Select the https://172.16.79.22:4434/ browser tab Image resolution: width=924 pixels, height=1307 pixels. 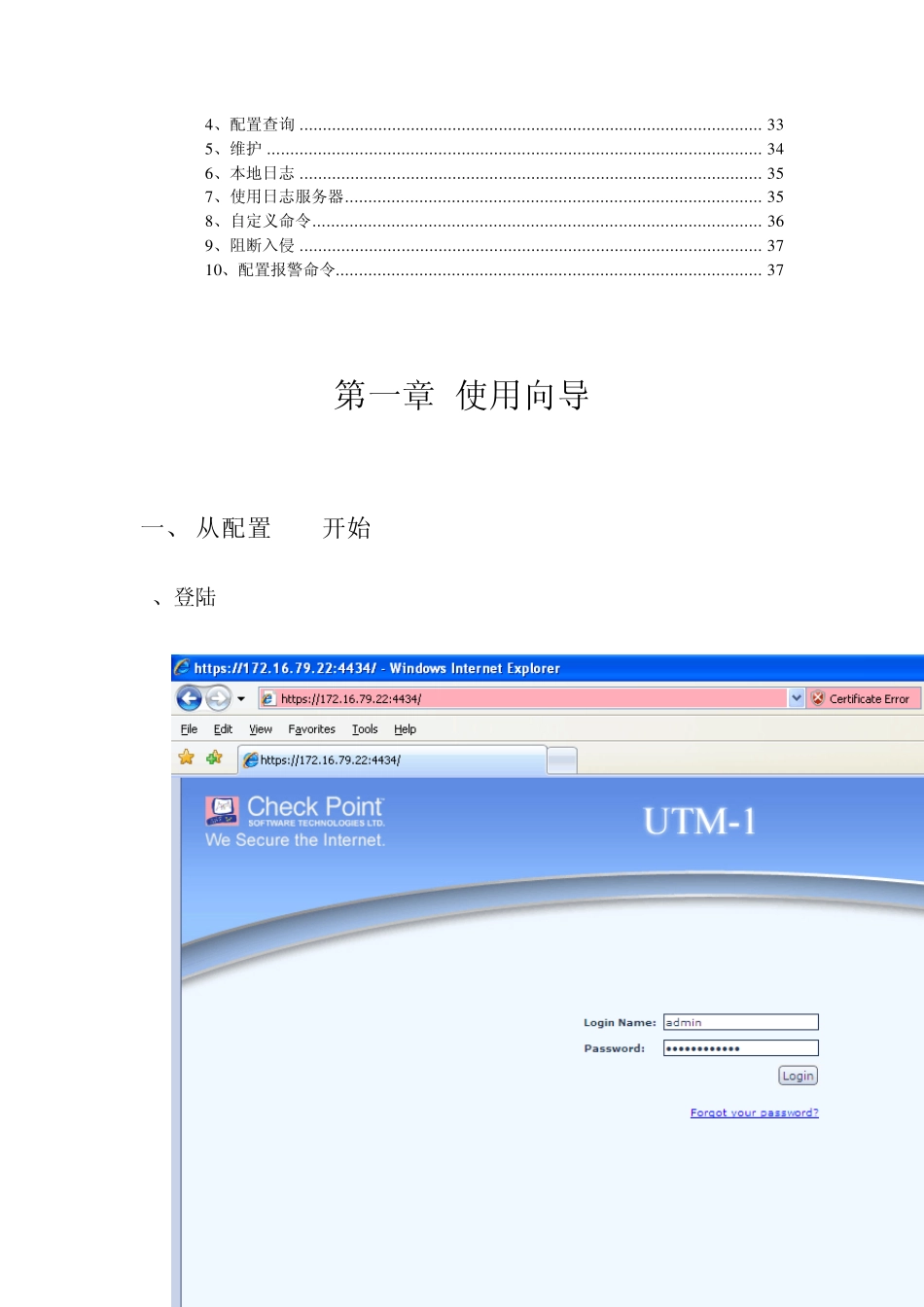(x=392, y=759)
